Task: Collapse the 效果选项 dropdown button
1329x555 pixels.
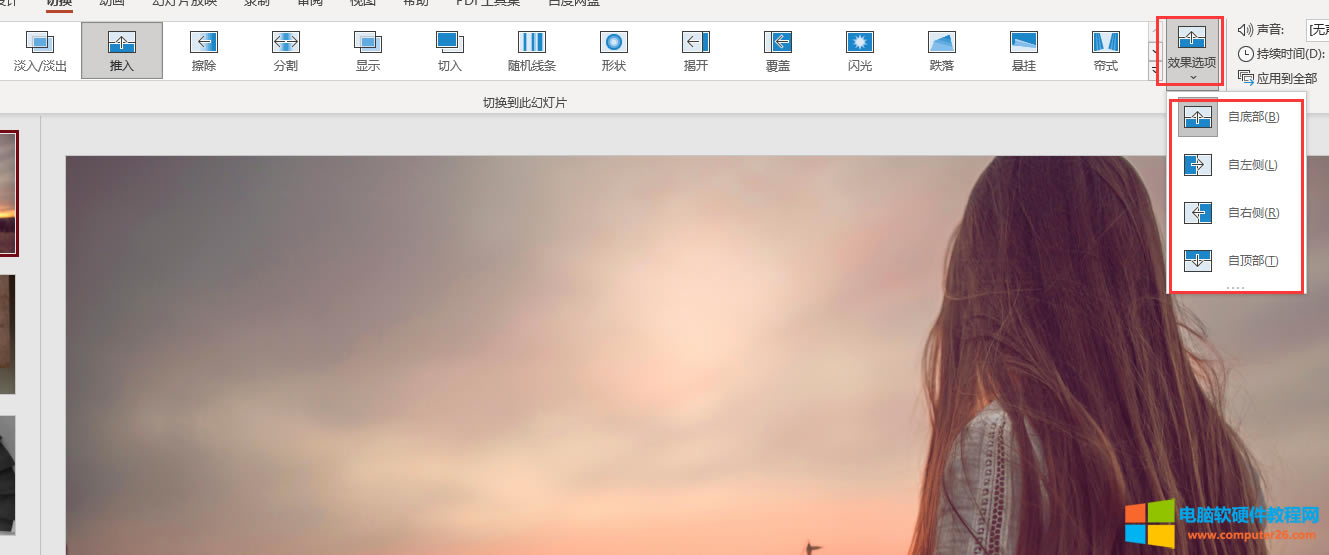Action: point(1192,50)
